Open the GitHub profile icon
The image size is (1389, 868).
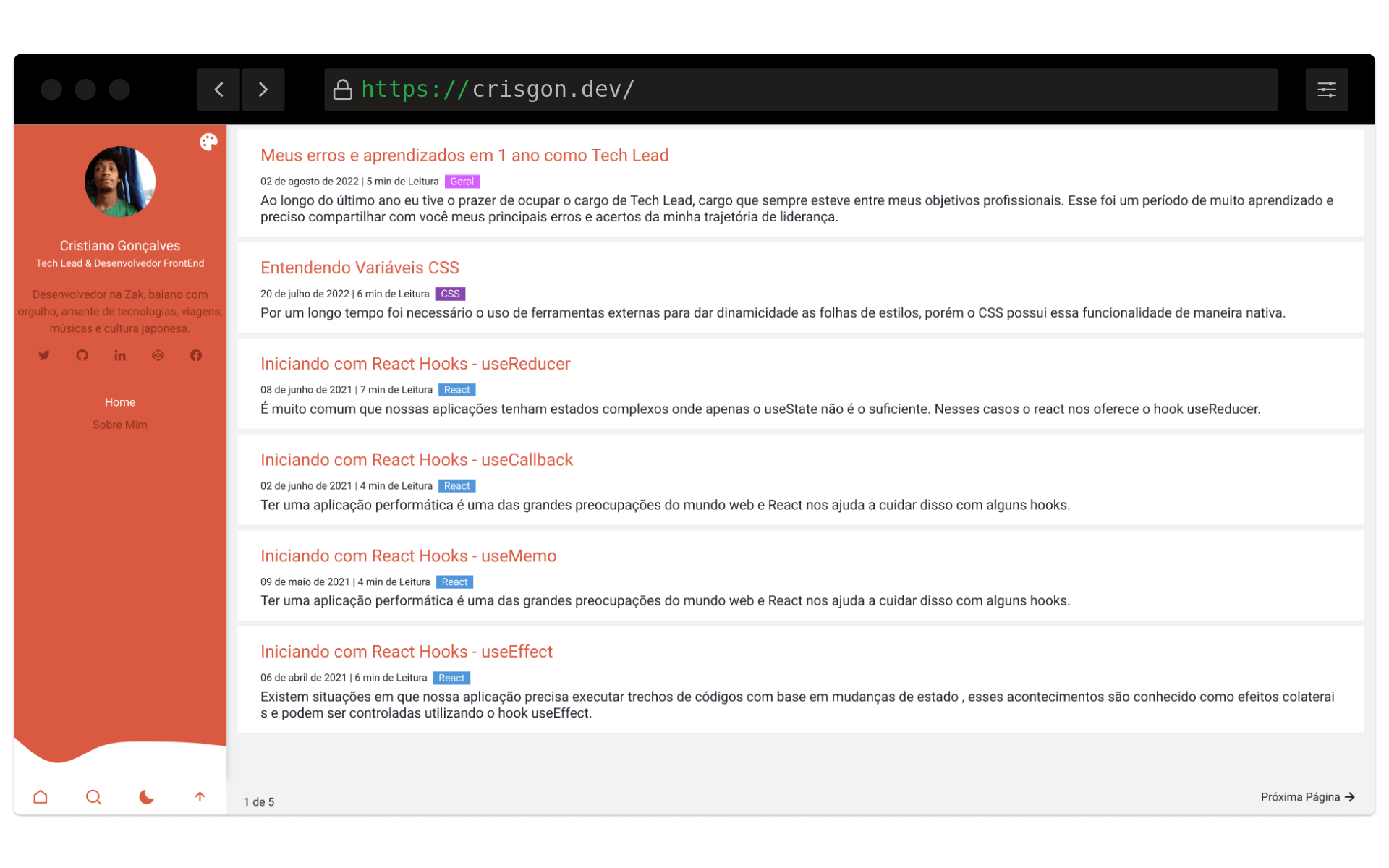[x=82, y=355]
